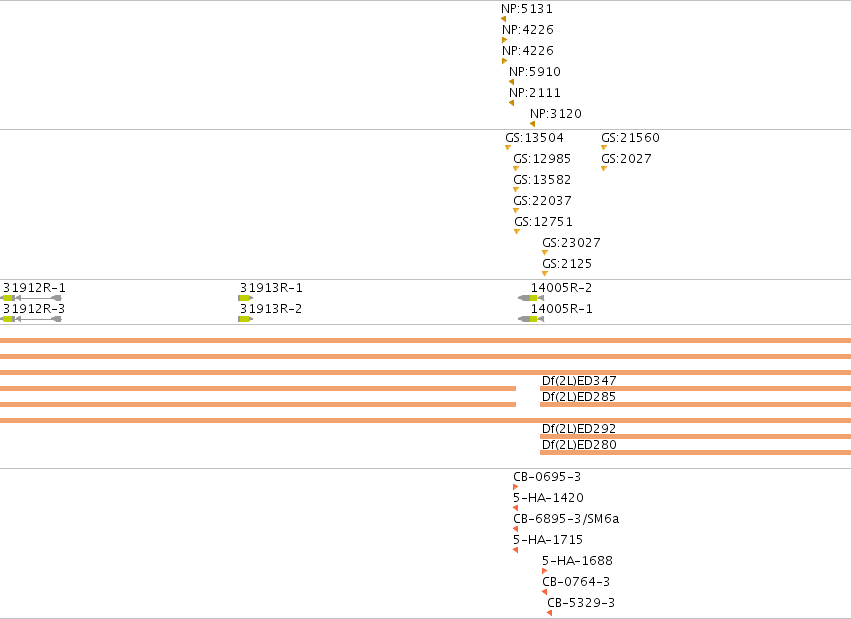Viewport: 851px width, 619px height.
Task: Click the GS:2125 insertion triangle marker
Action: [x=545, y=274]
